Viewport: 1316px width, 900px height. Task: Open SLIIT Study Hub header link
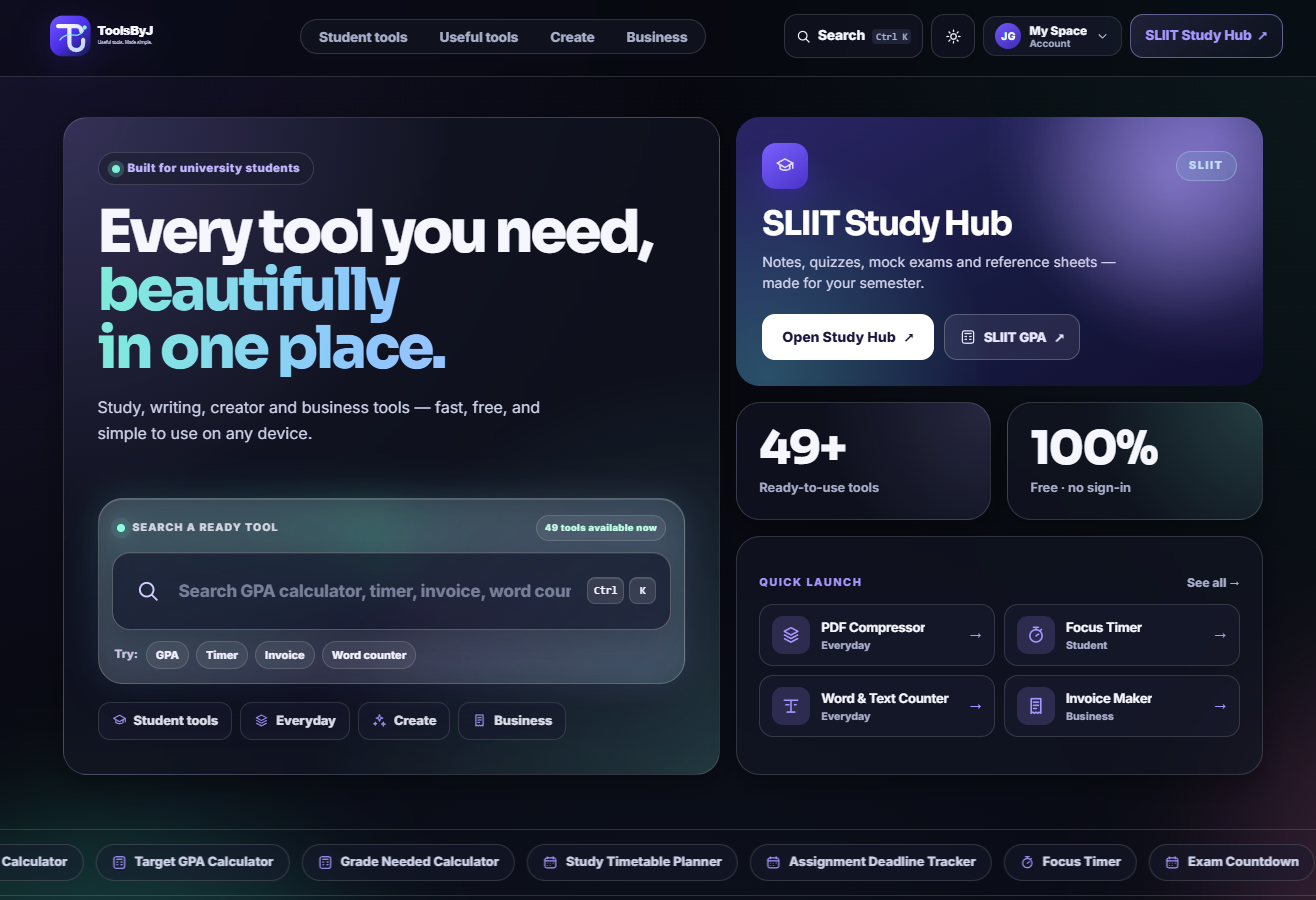pos(1206,36)
